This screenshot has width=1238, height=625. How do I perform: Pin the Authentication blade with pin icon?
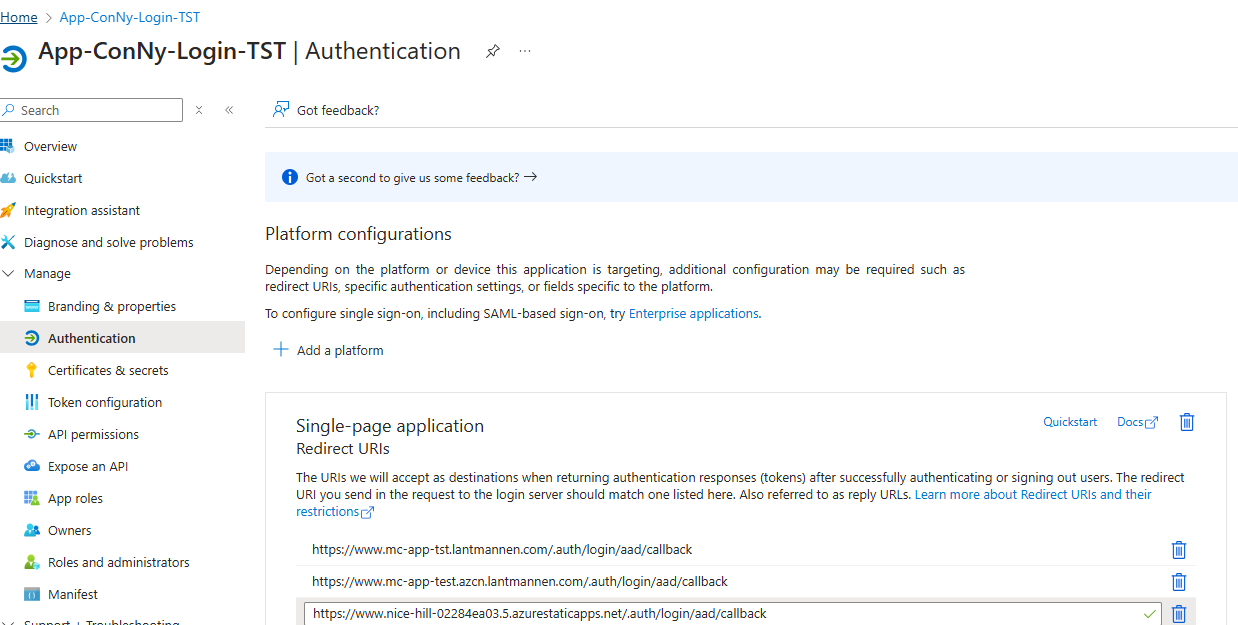coord(492,51)
